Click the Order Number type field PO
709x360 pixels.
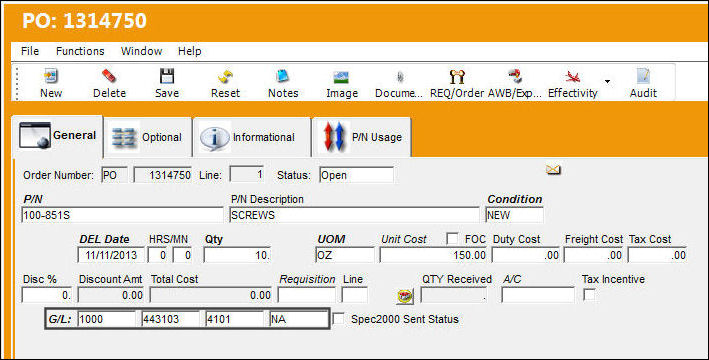coord(114,175)
